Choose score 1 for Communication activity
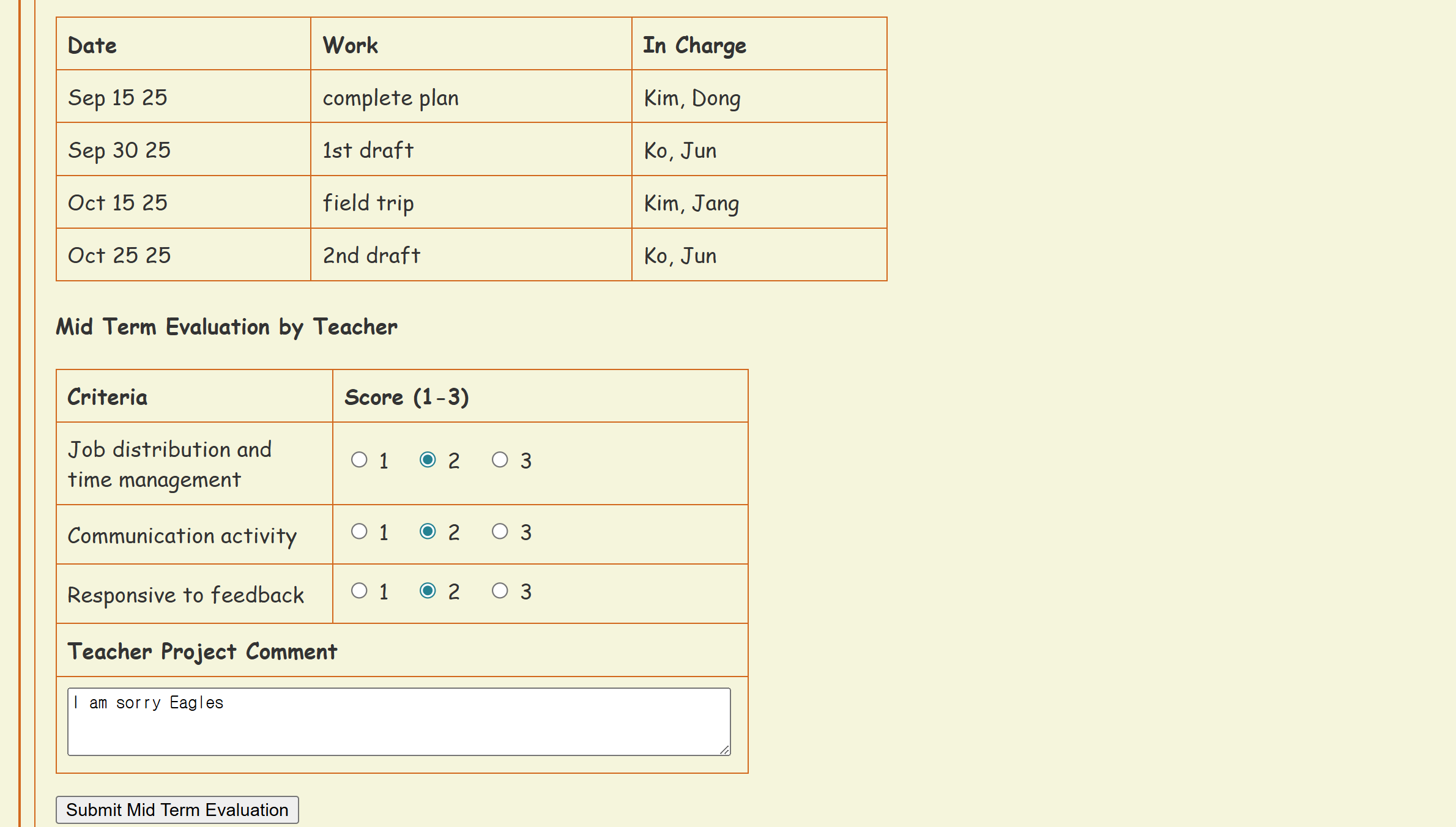 pyautogui.click(x=359, y=532)
